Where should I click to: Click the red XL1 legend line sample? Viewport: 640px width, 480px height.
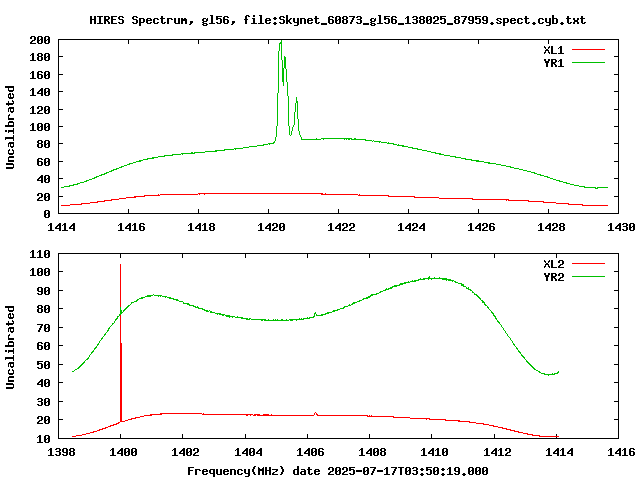pyautogui.click(x=588, y=50)
